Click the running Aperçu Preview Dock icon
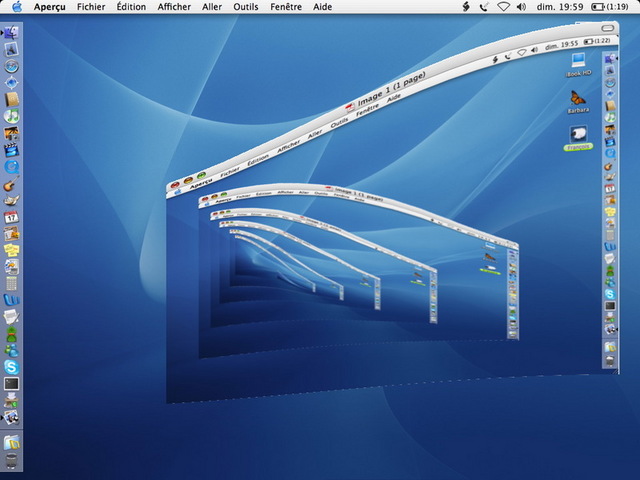 pyautogui.click(x=11, y=417)
